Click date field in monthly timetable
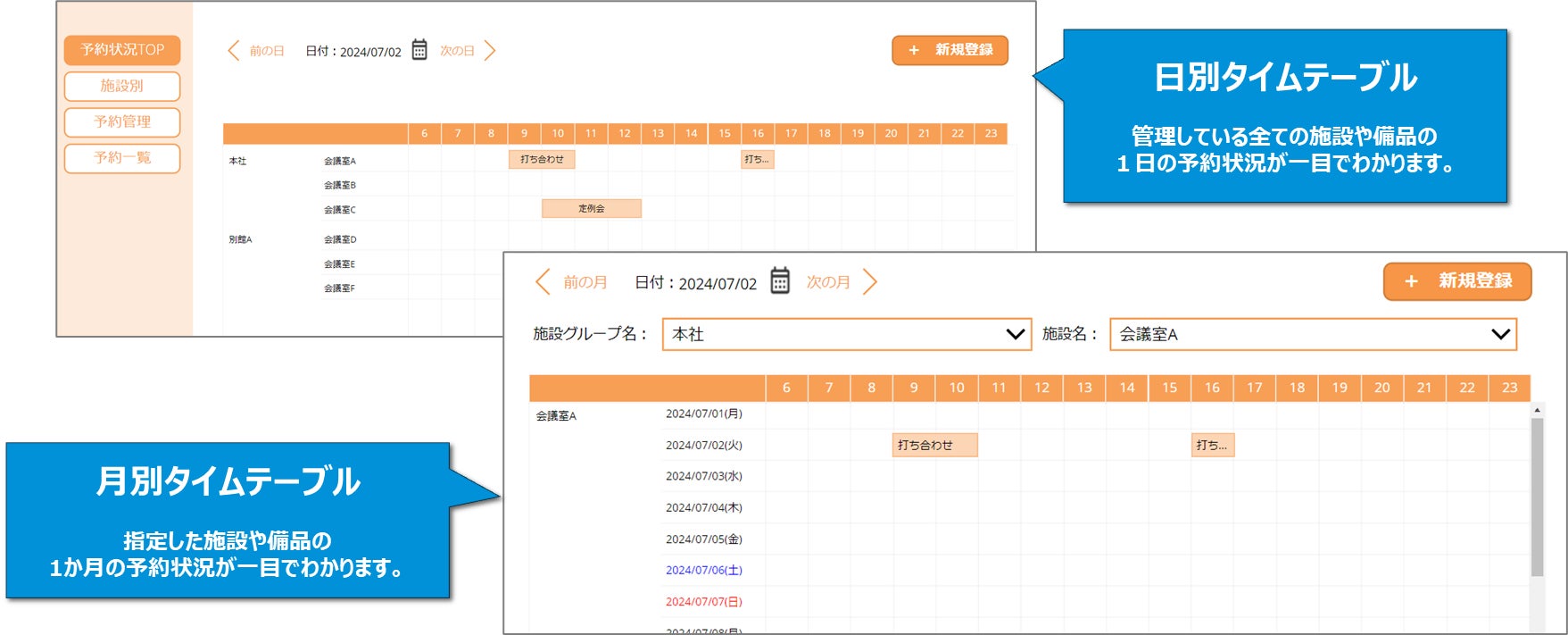This screenshot has height=635, width=1568. tap(718, 283)
